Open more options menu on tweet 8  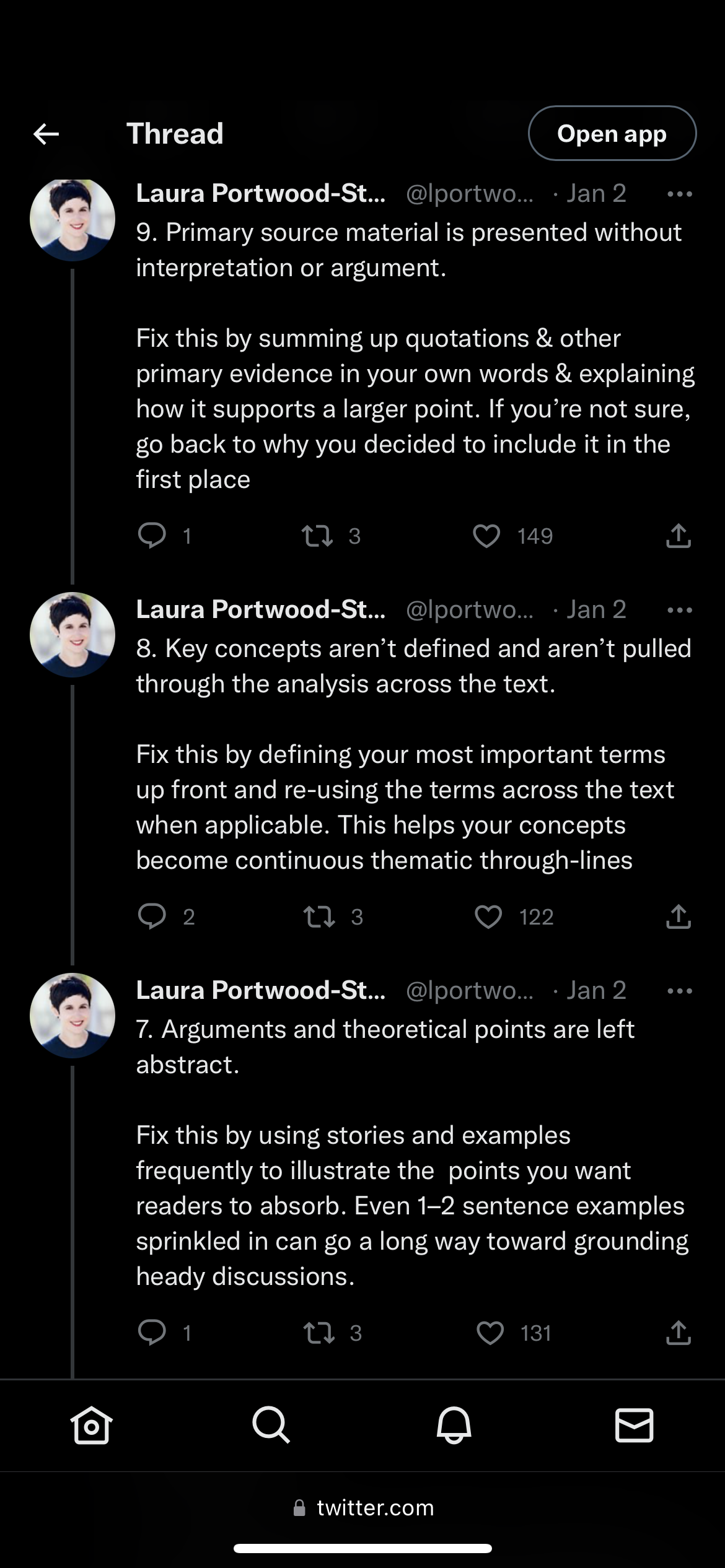click(x=680, y=611)
